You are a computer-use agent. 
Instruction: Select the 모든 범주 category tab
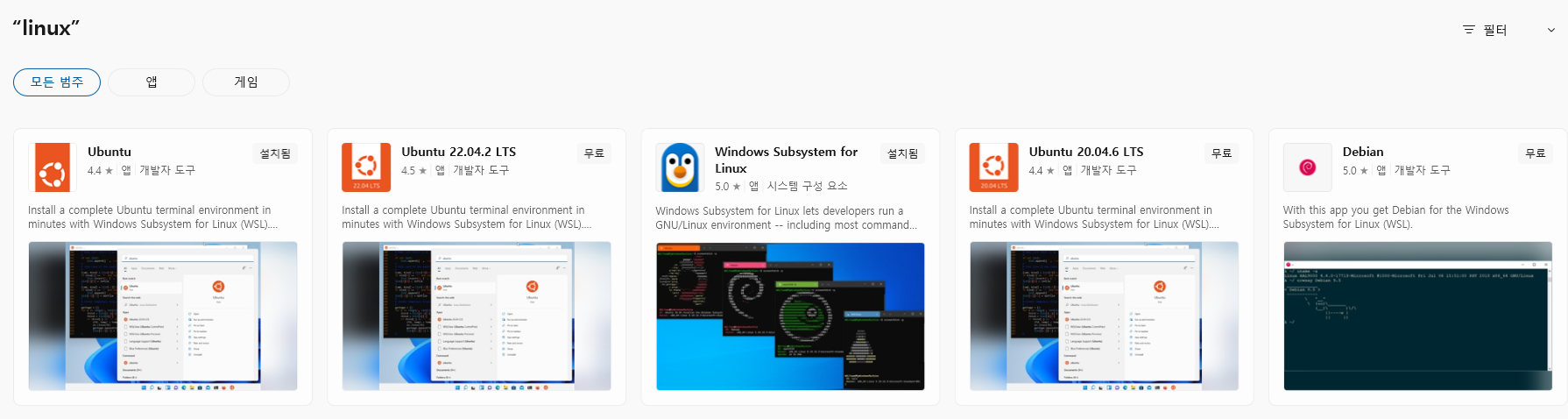[x=57, y=82]
